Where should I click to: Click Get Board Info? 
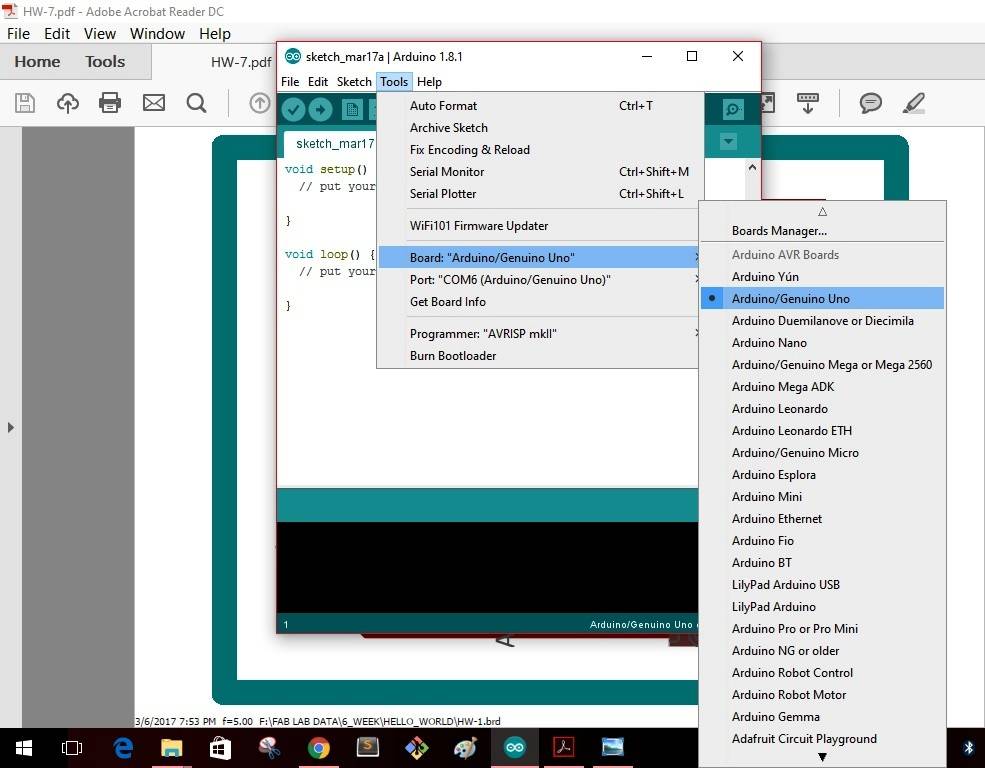(539, 301)
